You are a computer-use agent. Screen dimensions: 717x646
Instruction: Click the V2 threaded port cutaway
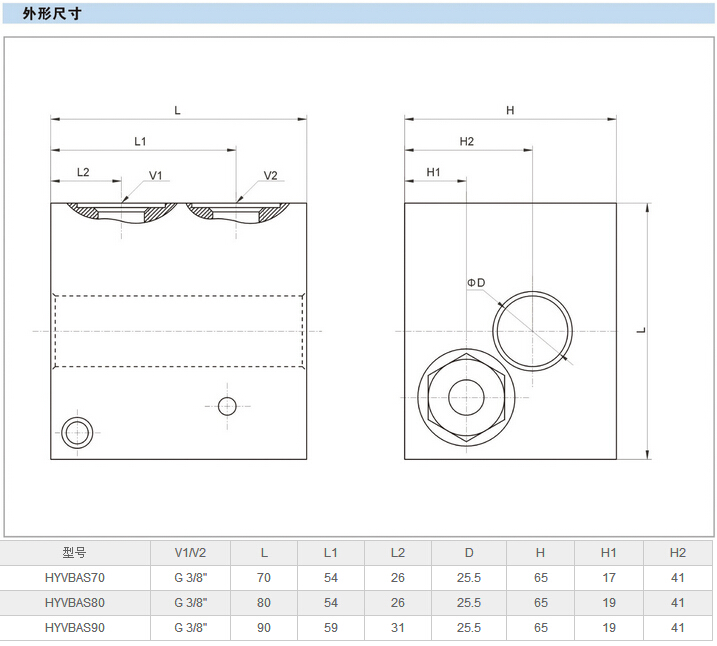[x=237, y=212]
